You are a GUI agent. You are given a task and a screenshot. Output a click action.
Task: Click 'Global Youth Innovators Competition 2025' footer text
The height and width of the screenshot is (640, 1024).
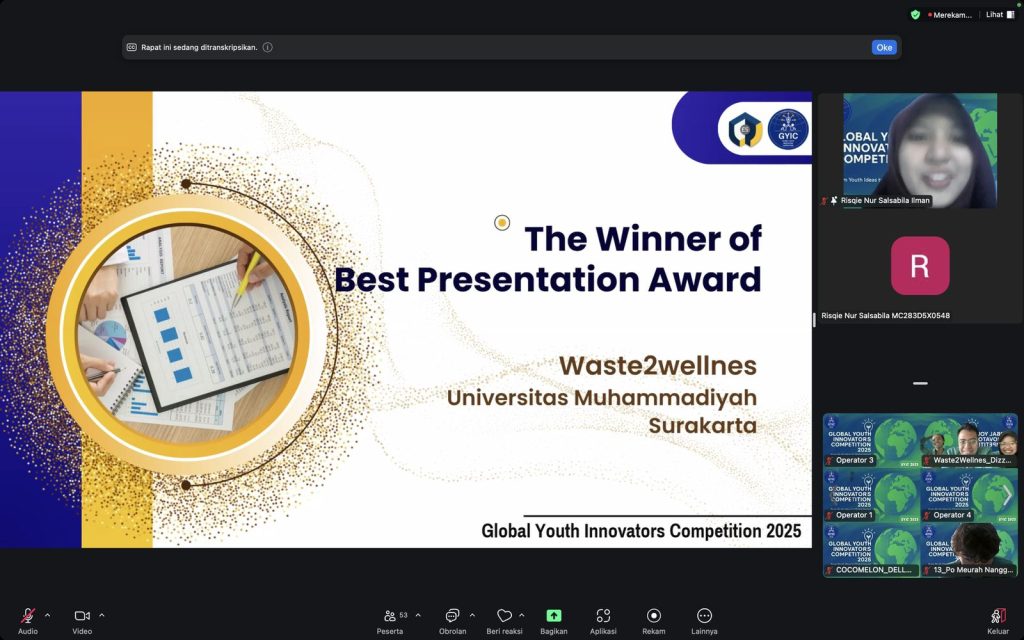tap(641, 531)
